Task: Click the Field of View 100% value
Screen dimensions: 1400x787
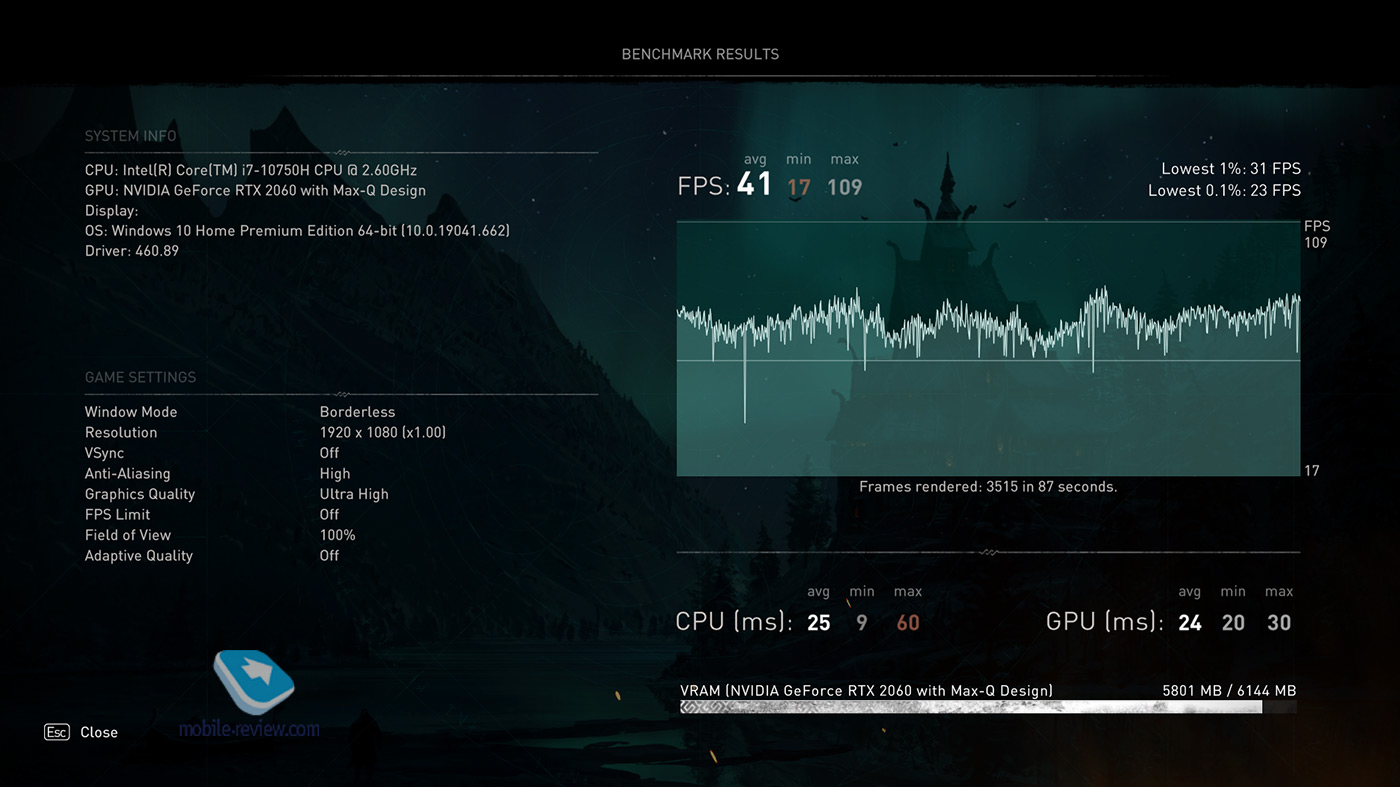Action: [x=337, y=535]
